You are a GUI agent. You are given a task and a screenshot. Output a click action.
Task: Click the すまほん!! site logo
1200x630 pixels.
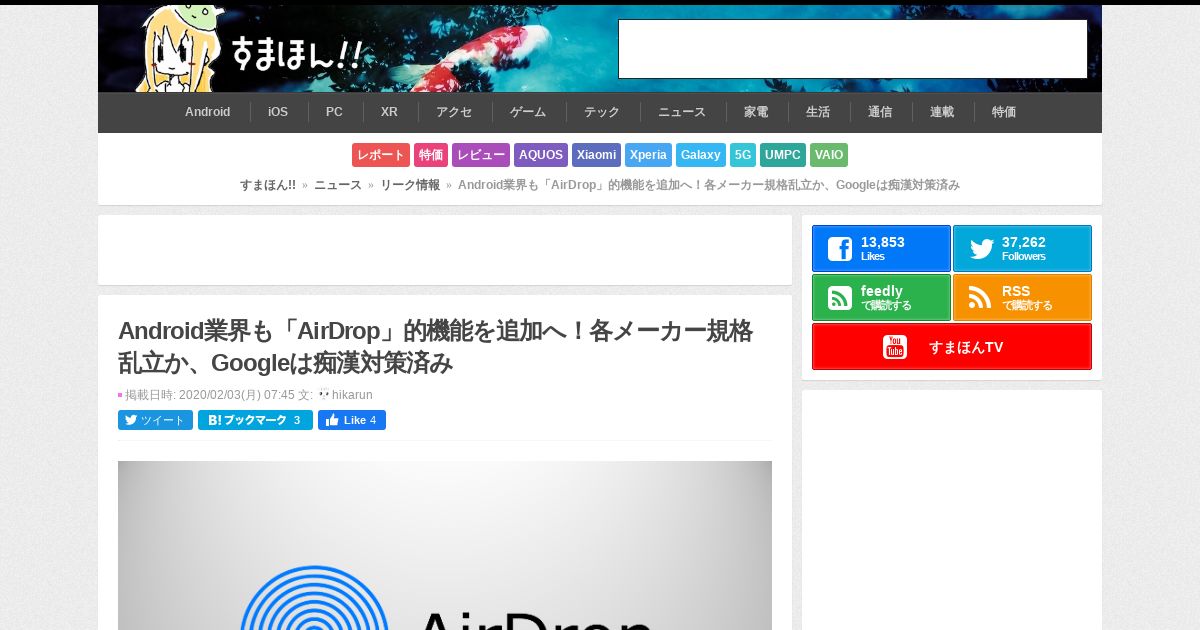[250, 50]
